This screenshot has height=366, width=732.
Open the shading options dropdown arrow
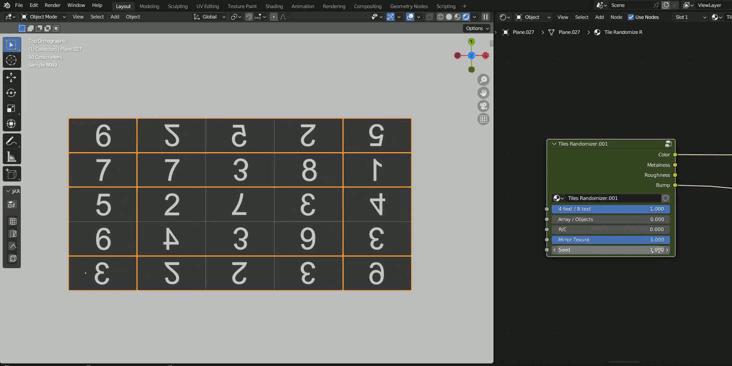click(x=474, y=17)
